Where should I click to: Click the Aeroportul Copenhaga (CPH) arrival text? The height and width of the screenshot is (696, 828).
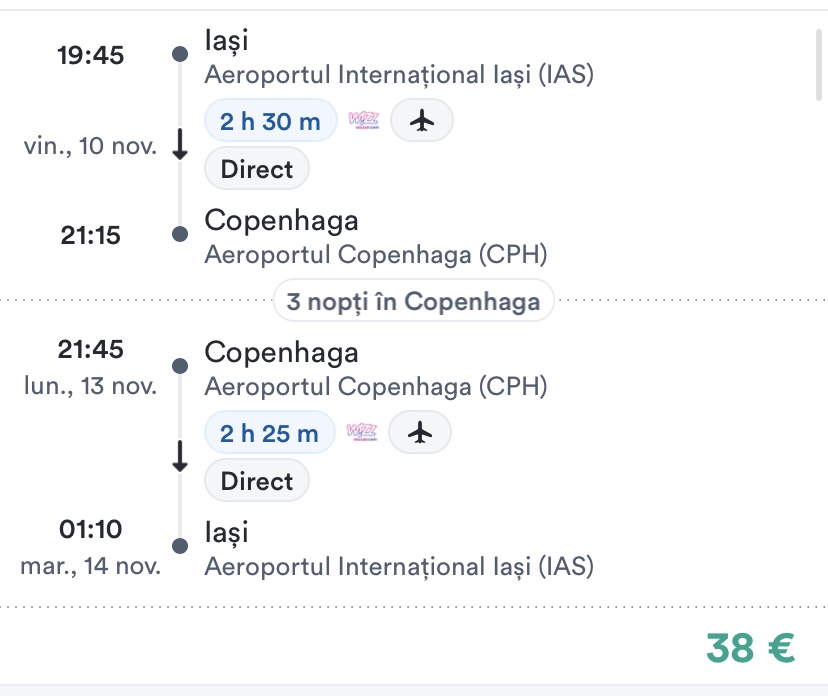pyautogui.click(x=376, y=255)
